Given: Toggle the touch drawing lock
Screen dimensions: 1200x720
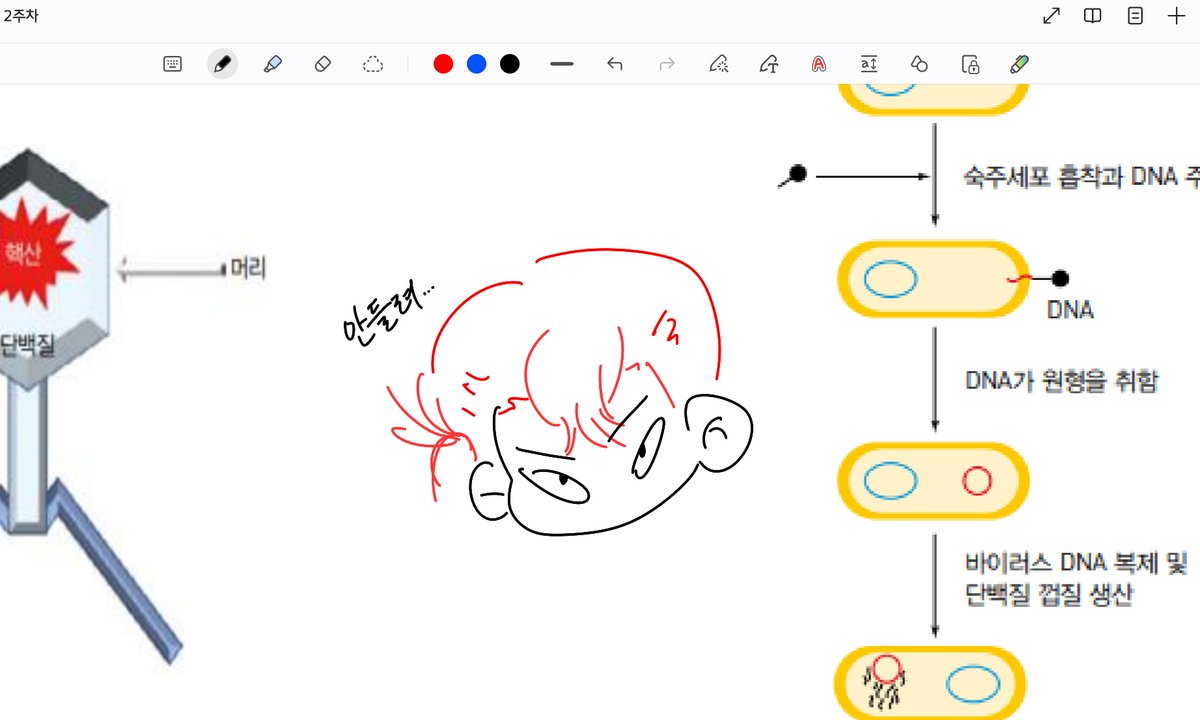Looking at the screenshot, I should point(969,63).
